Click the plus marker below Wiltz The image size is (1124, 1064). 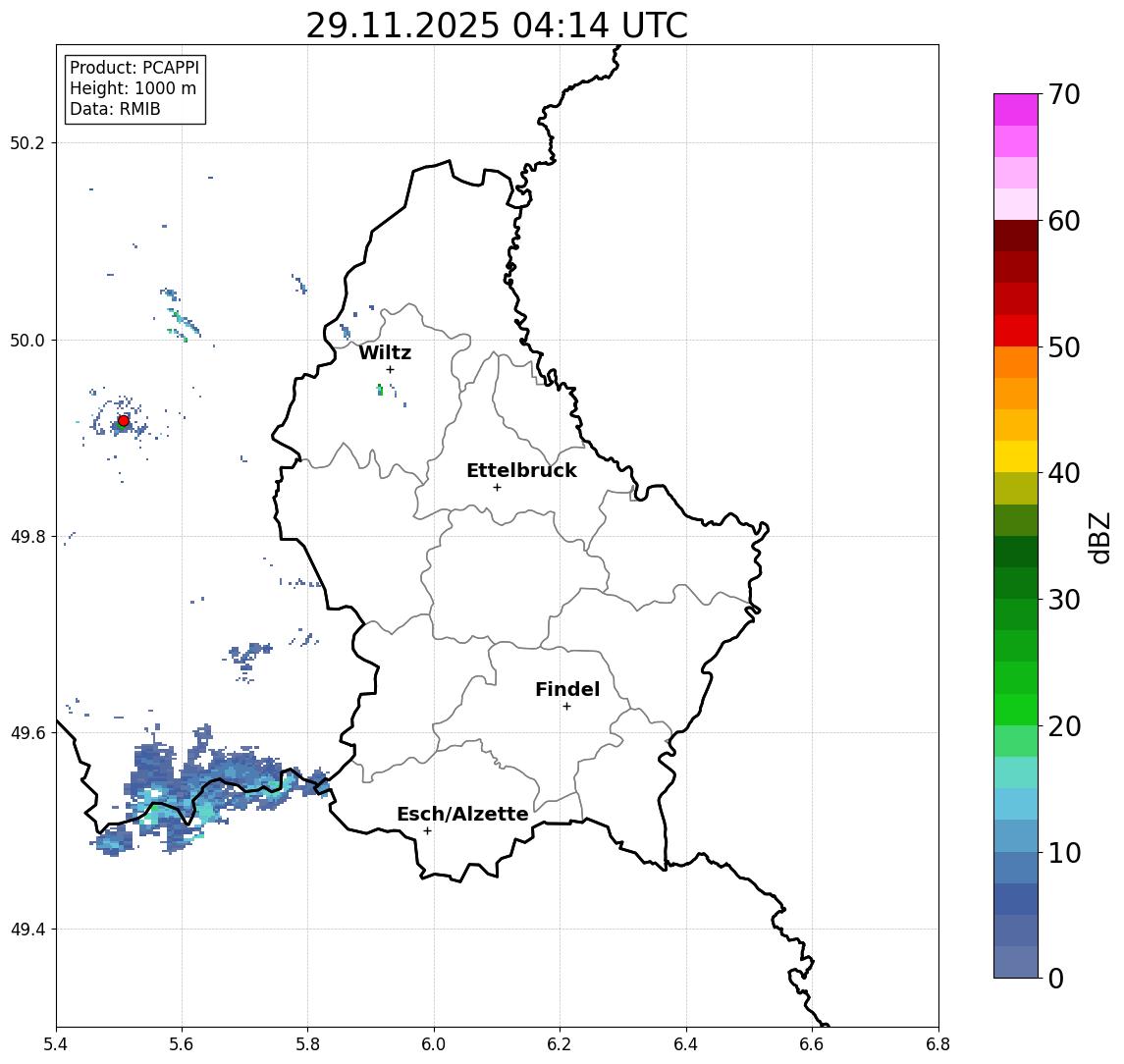tap(390, 369)
